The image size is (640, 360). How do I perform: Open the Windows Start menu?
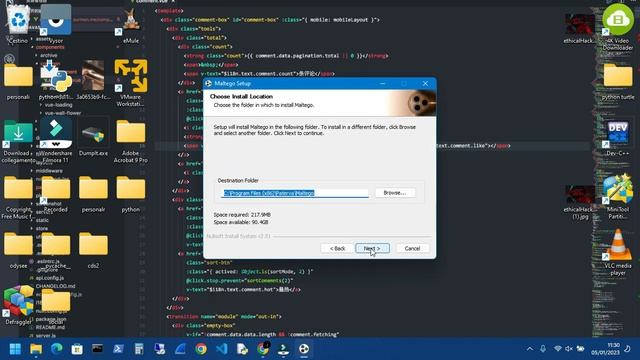(15, 349)
